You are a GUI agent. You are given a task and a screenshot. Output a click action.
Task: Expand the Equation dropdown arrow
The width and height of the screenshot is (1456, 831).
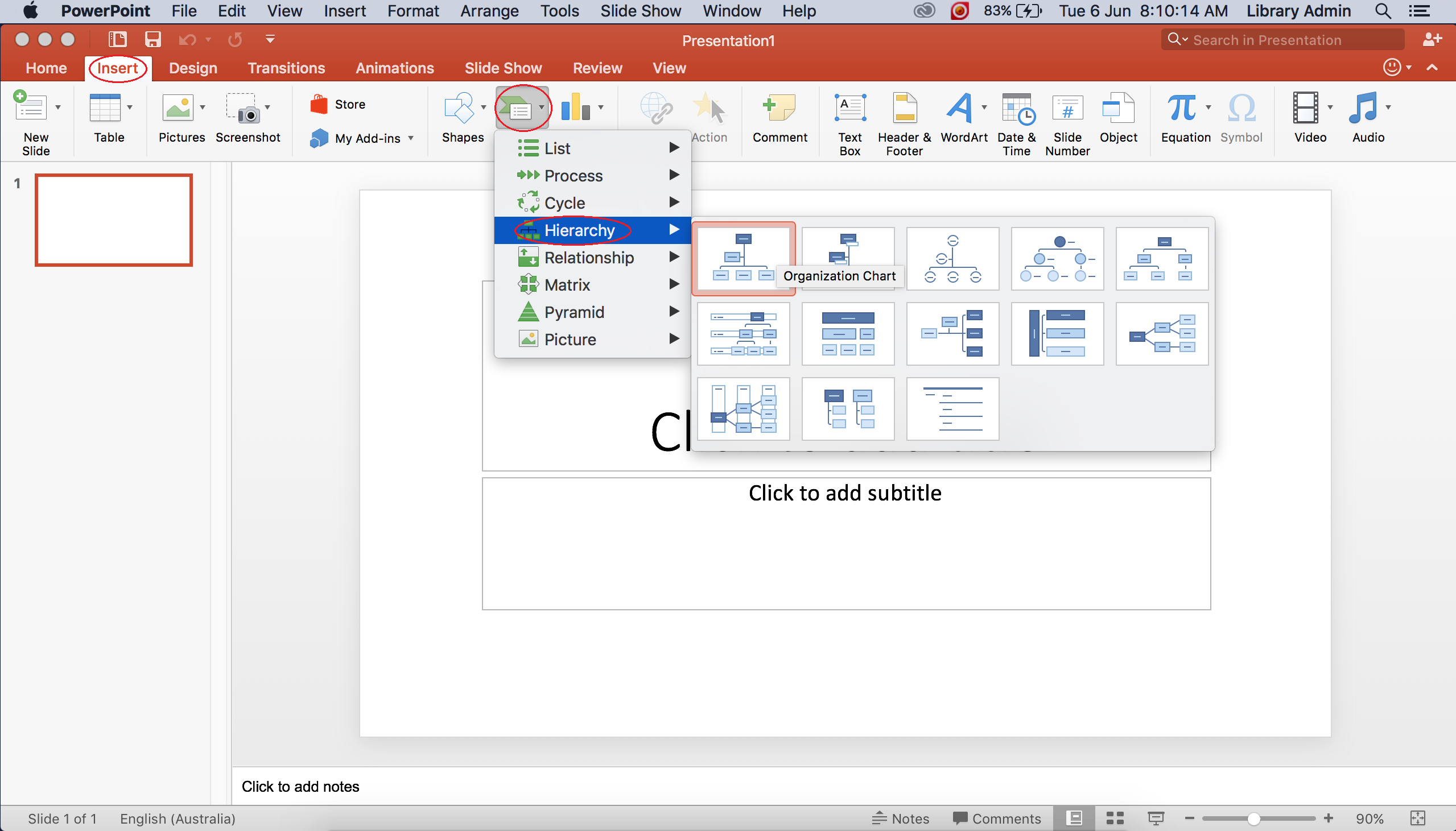coord(1209,108)
